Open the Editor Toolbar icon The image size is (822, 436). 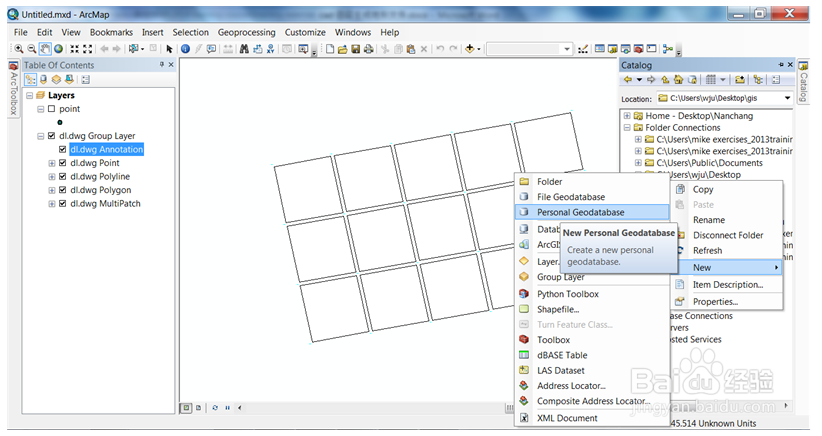582,49
